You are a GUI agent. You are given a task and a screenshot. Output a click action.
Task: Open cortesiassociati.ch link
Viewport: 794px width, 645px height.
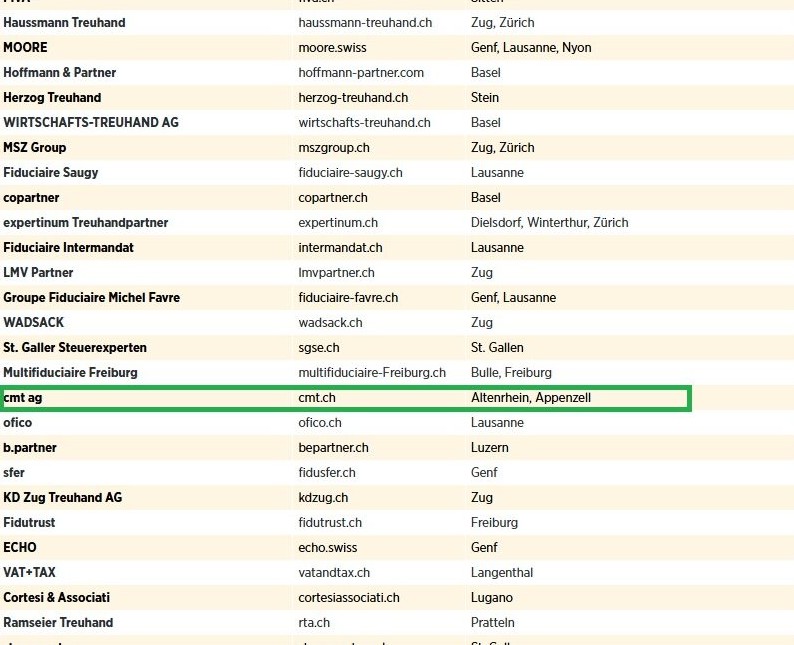pyautogui.click(x=349, y=598)
